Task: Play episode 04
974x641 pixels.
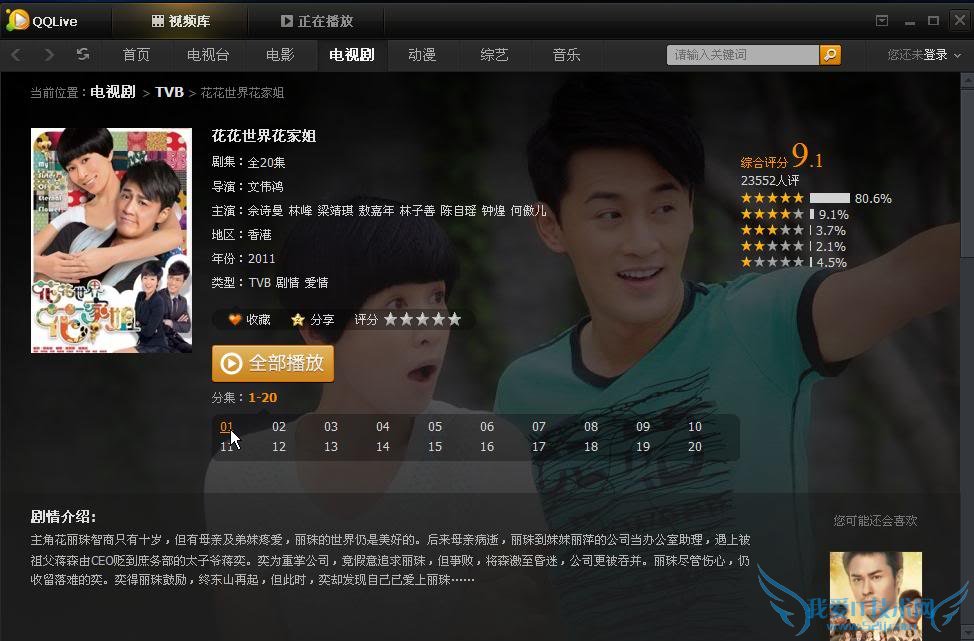Action: coord(383,427)
